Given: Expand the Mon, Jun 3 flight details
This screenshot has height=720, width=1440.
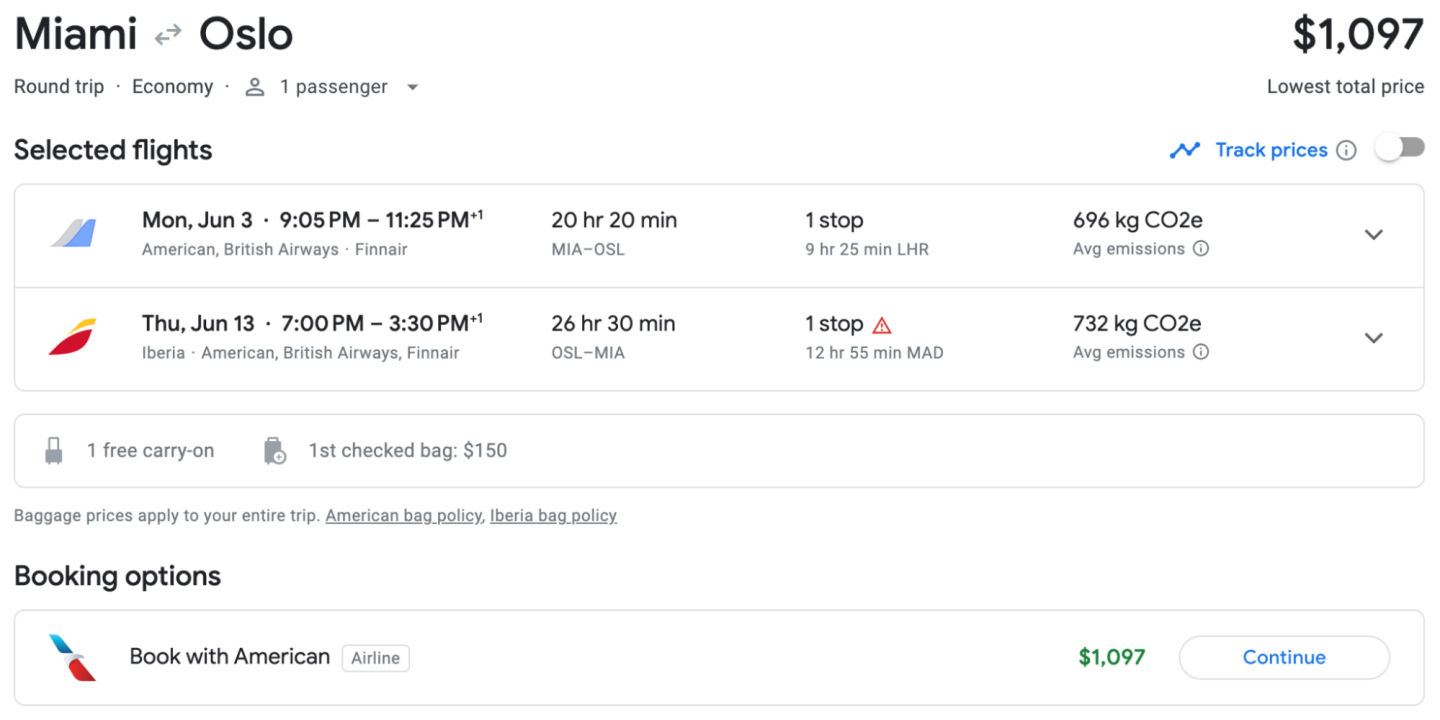Looking at the screenshot, I should coord(1374,235).
